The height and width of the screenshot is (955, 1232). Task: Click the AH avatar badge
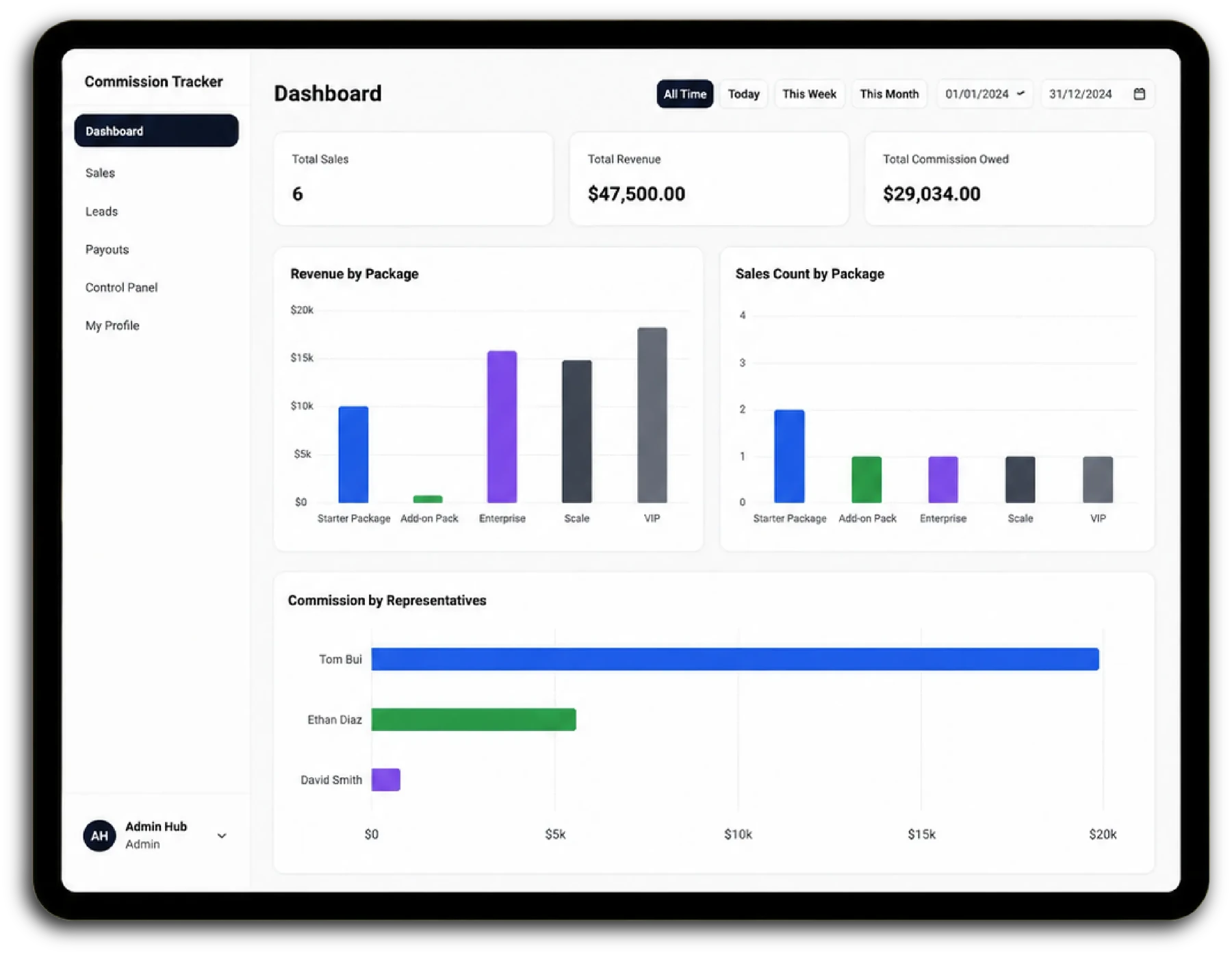(x=99, y=835)
